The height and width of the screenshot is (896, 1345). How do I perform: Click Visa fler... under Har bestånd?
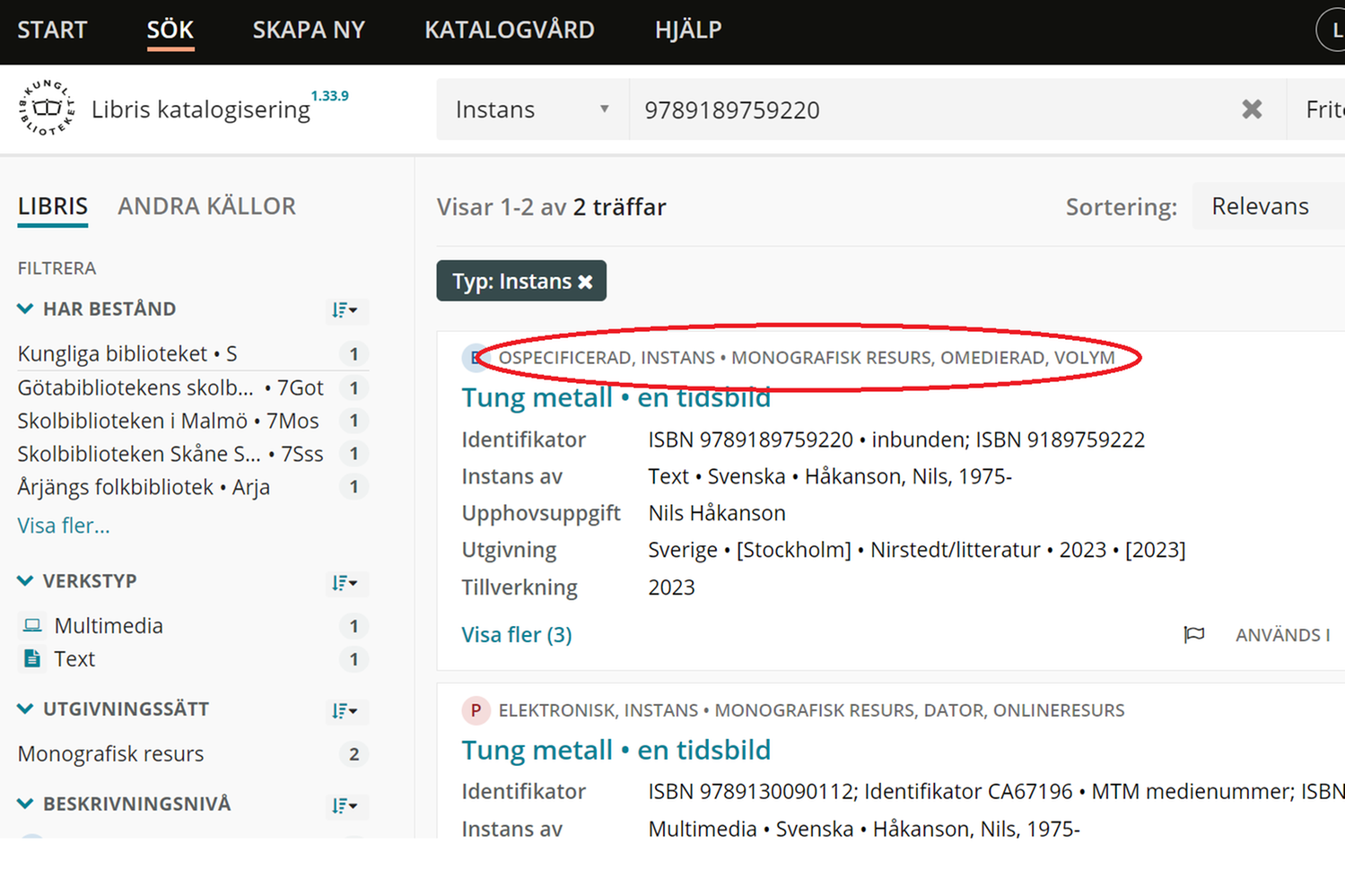[x=64, y=526]
